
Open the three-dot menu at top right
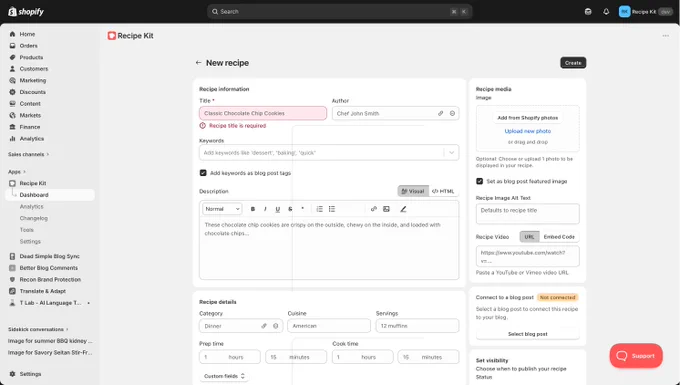665,36
